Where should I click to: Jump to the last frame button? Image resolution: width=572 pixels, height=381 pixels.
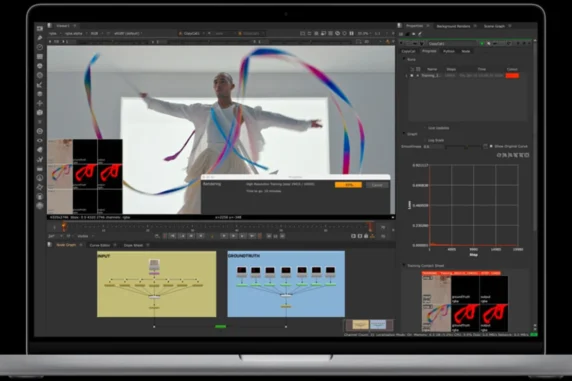[x=252, y=236]
